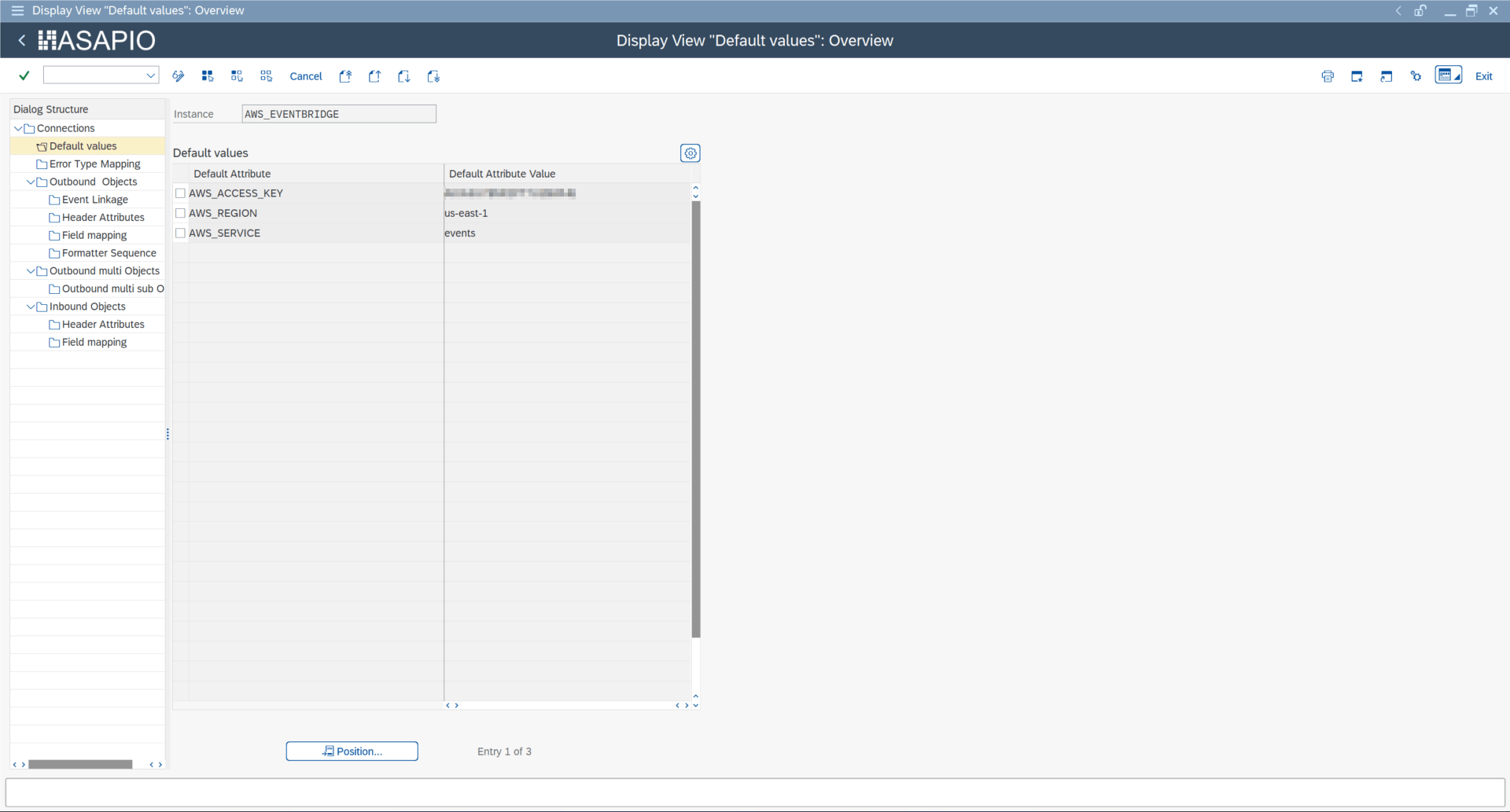
Task: Click the AWS_ACCESS_KEY attribute cell
Action: coord(315,193)
